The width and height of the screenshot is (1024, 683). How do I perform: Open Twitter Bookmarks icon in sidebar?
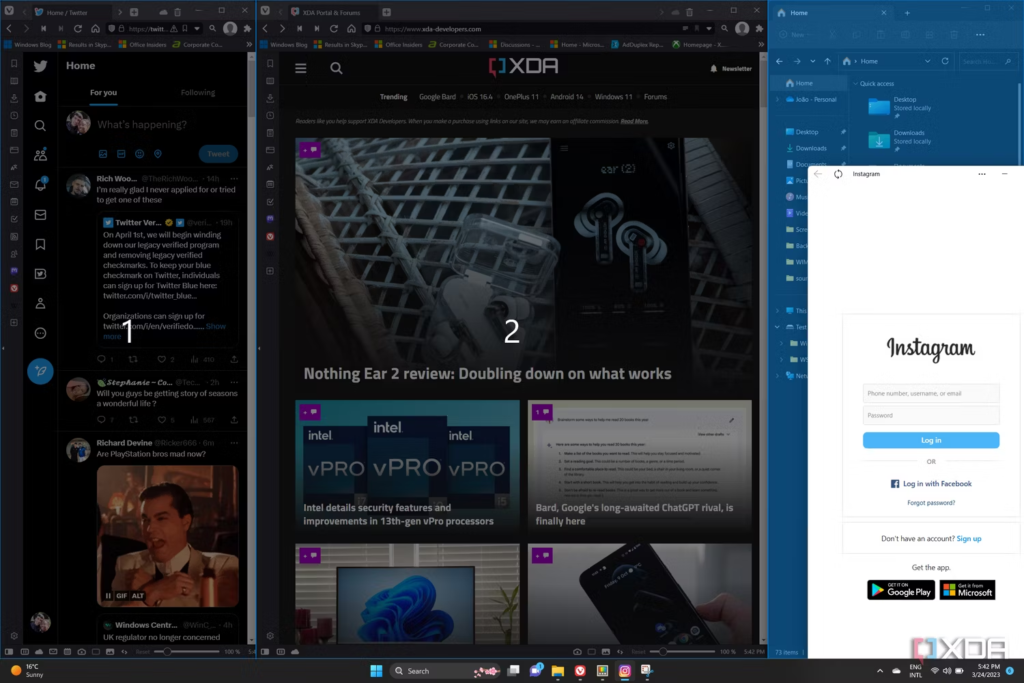pos(40,244)
